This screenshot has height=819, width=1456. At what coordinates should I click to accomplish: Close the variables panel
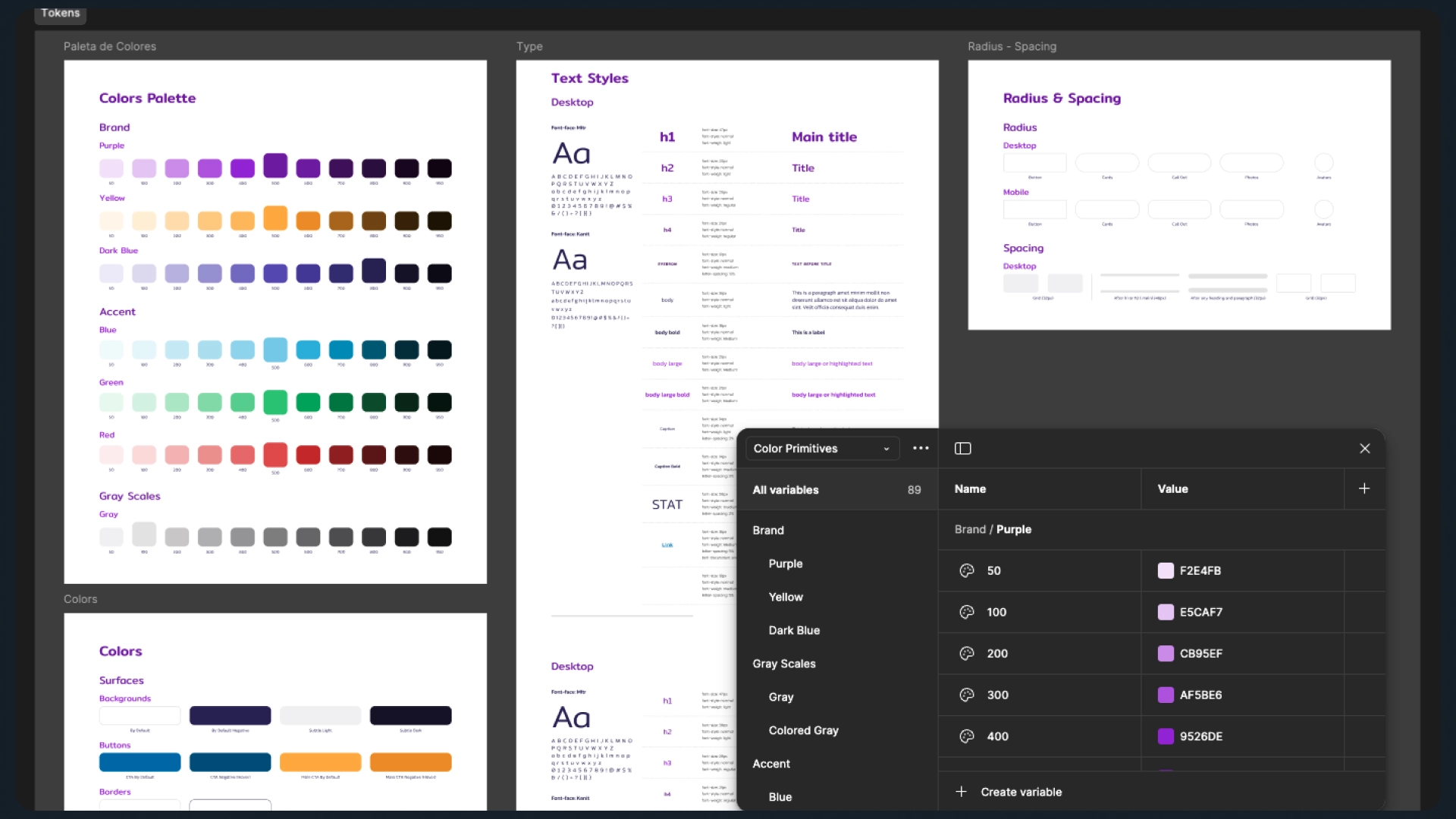1365,448
